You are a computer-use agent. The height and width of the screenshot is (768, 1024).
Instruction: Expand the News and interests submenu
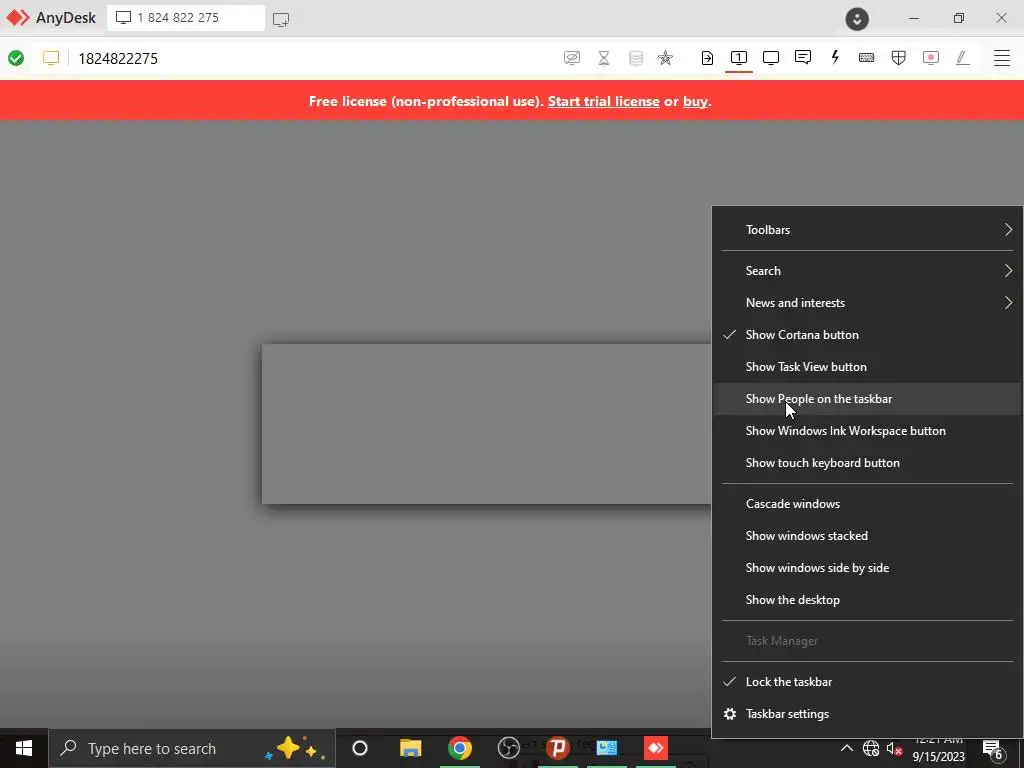tap(867, 302)
